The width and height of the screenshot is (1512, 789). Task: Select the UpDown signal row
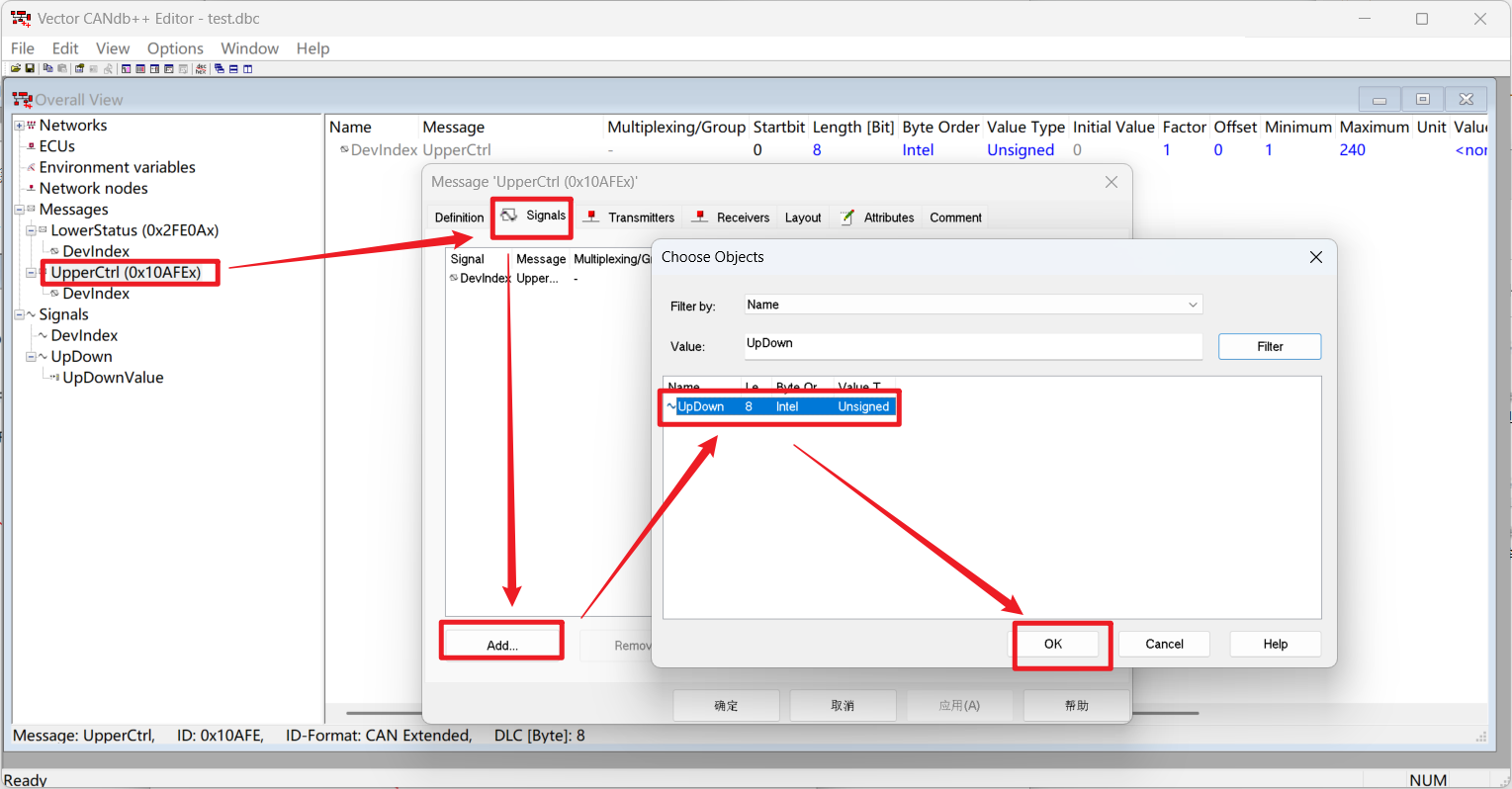coord(779,406)
